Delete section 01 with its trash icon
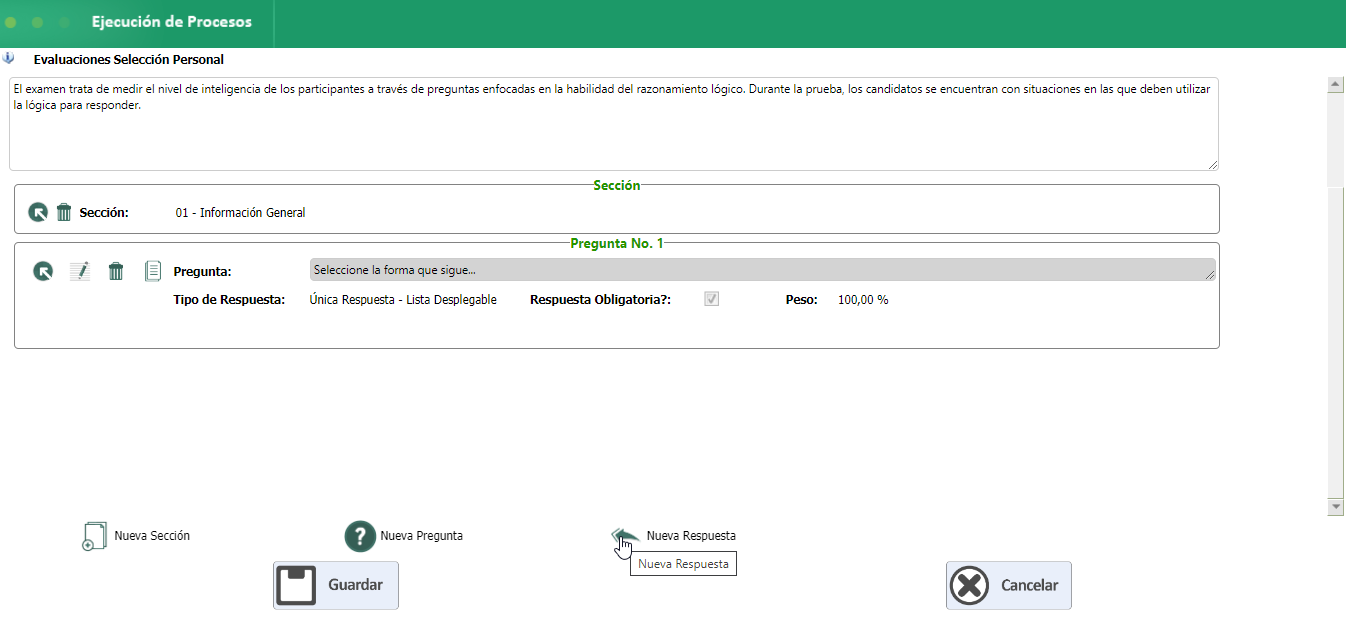1346x644 pixels. tap(64, 212)
